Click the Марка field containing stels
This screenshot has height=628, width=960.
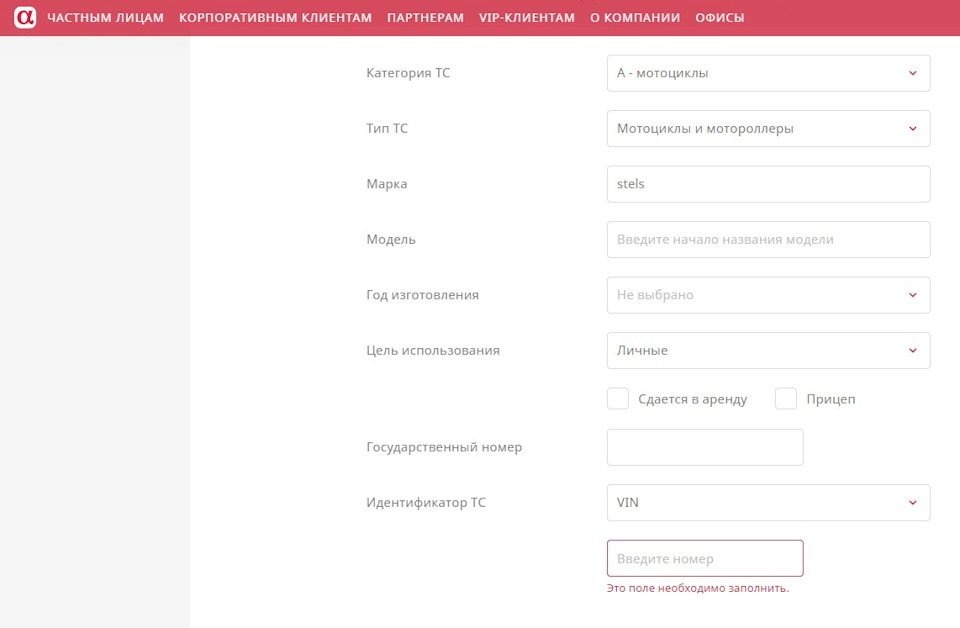click(x=768, y=184)
